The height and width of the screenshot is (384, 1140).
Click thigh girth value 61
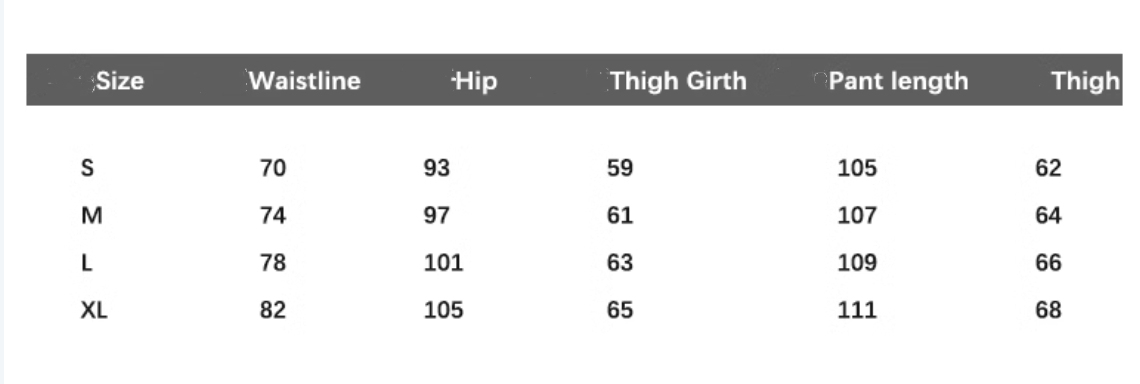click(x=620, y=216)
